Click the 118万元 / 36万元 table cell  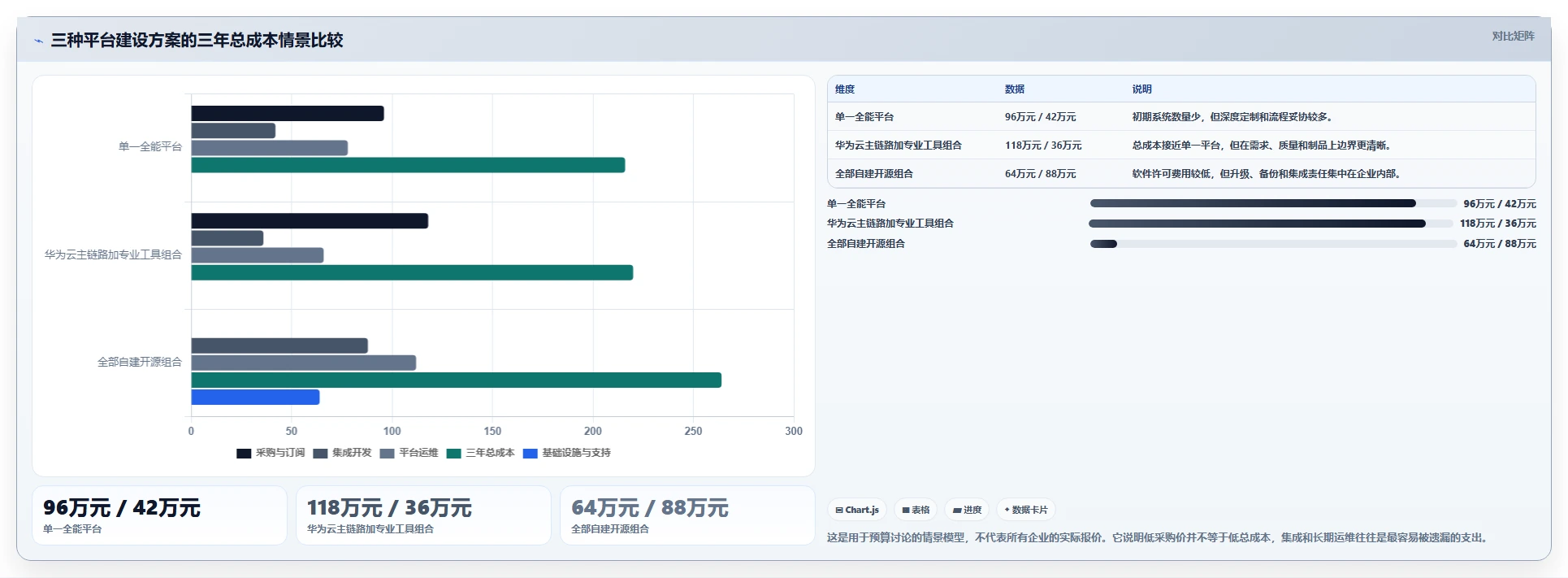(x=1043, y=146)
